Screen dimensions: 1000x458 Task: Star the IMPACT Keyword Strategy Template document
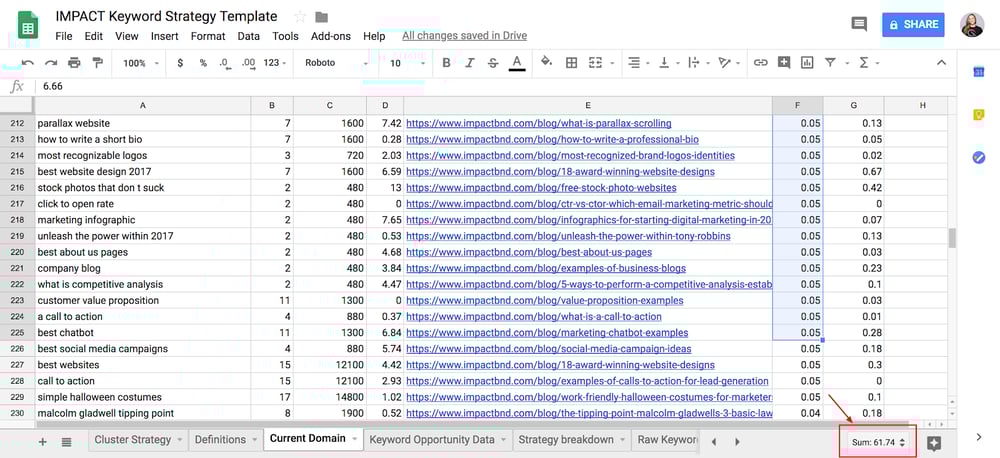pyautogui.click(x=300, y=17)
